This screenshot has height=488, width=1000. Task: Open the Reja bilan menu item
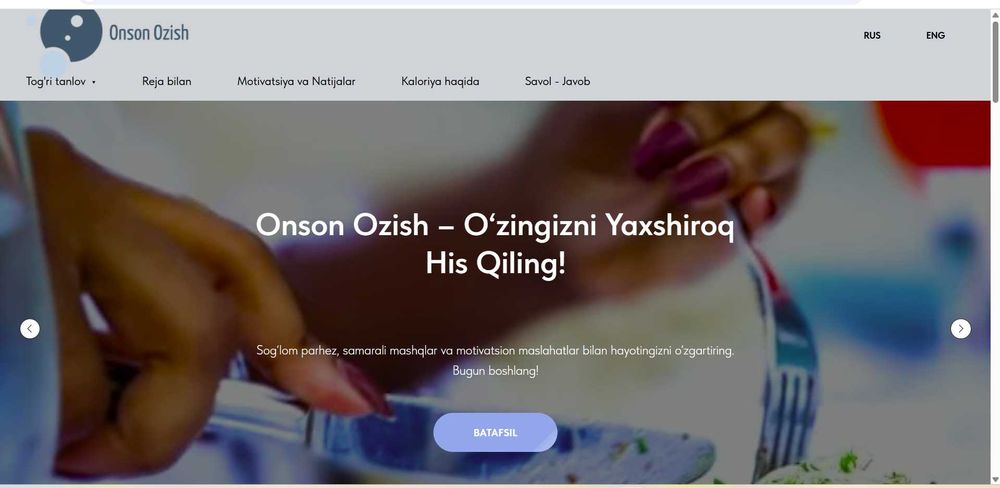pyautogui.click(x=166, y=82)
